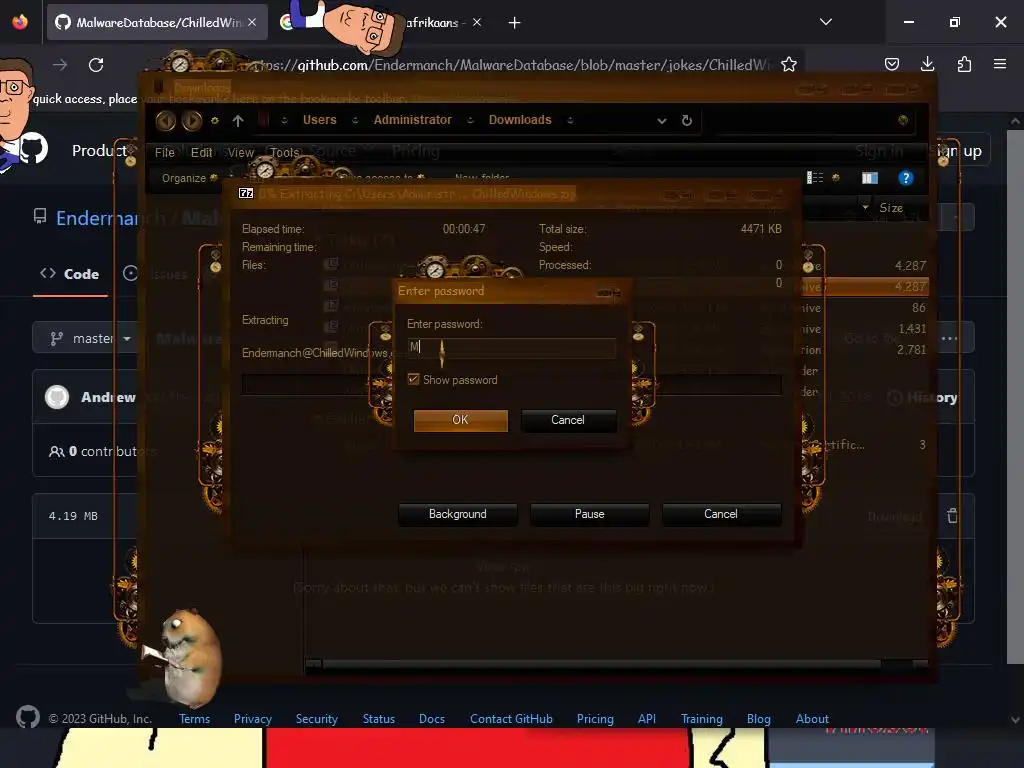List all Firefox tabs dropdown
The width and height of the screenshot is (1024, 768).
point(825,22)
